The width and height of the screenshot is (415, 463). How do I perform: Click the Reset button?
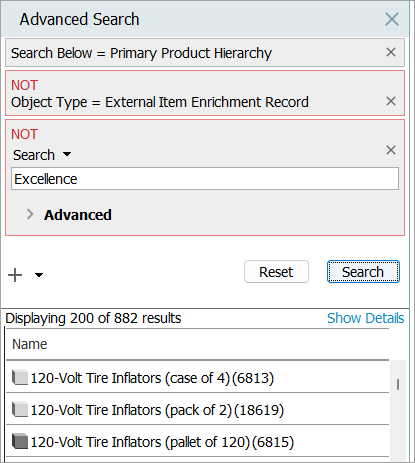(276, 272)
